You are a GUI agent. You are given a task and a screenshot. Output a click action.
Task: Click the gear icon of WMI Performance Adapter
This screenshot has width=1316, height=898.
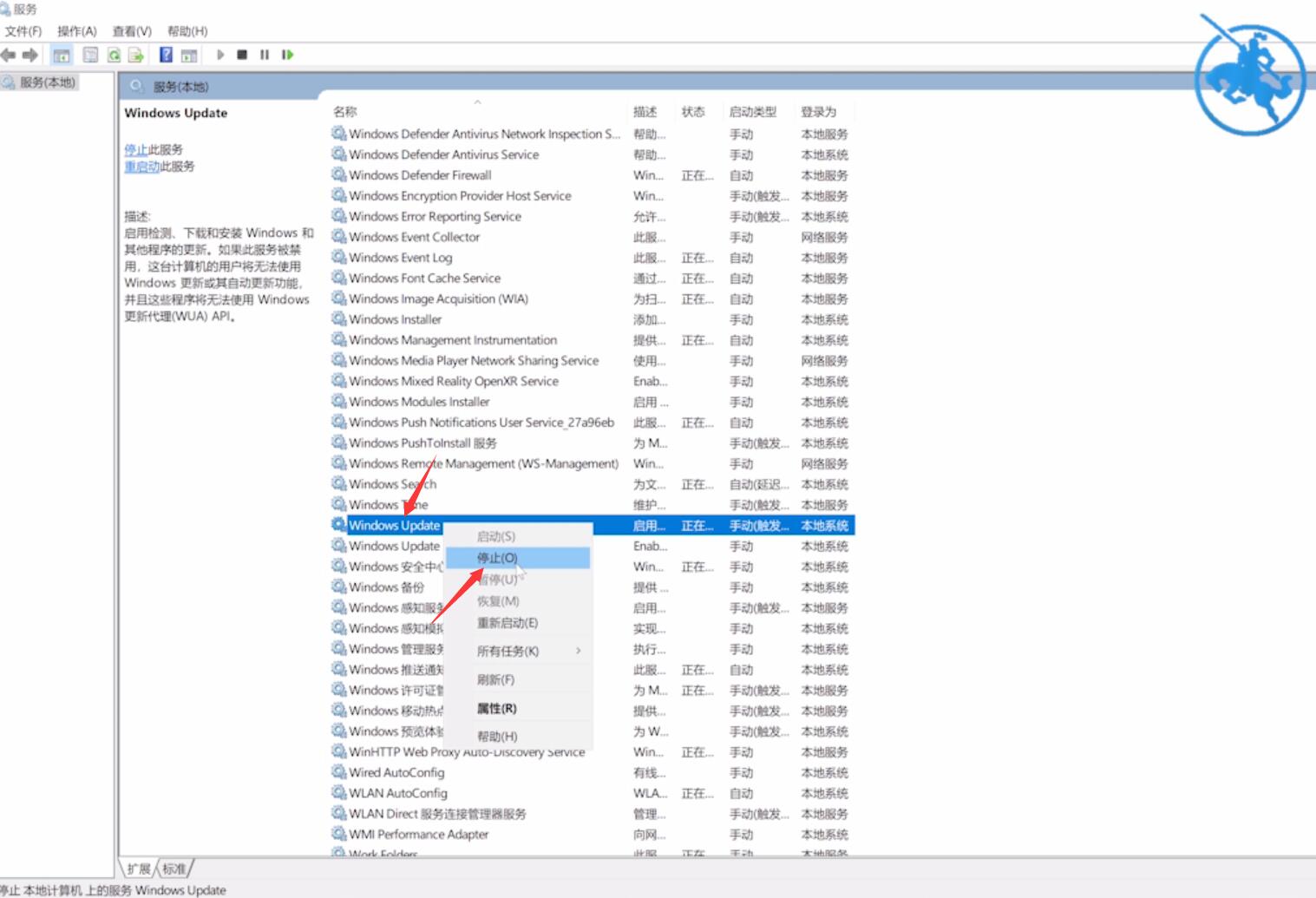click(x=339, y=833)
